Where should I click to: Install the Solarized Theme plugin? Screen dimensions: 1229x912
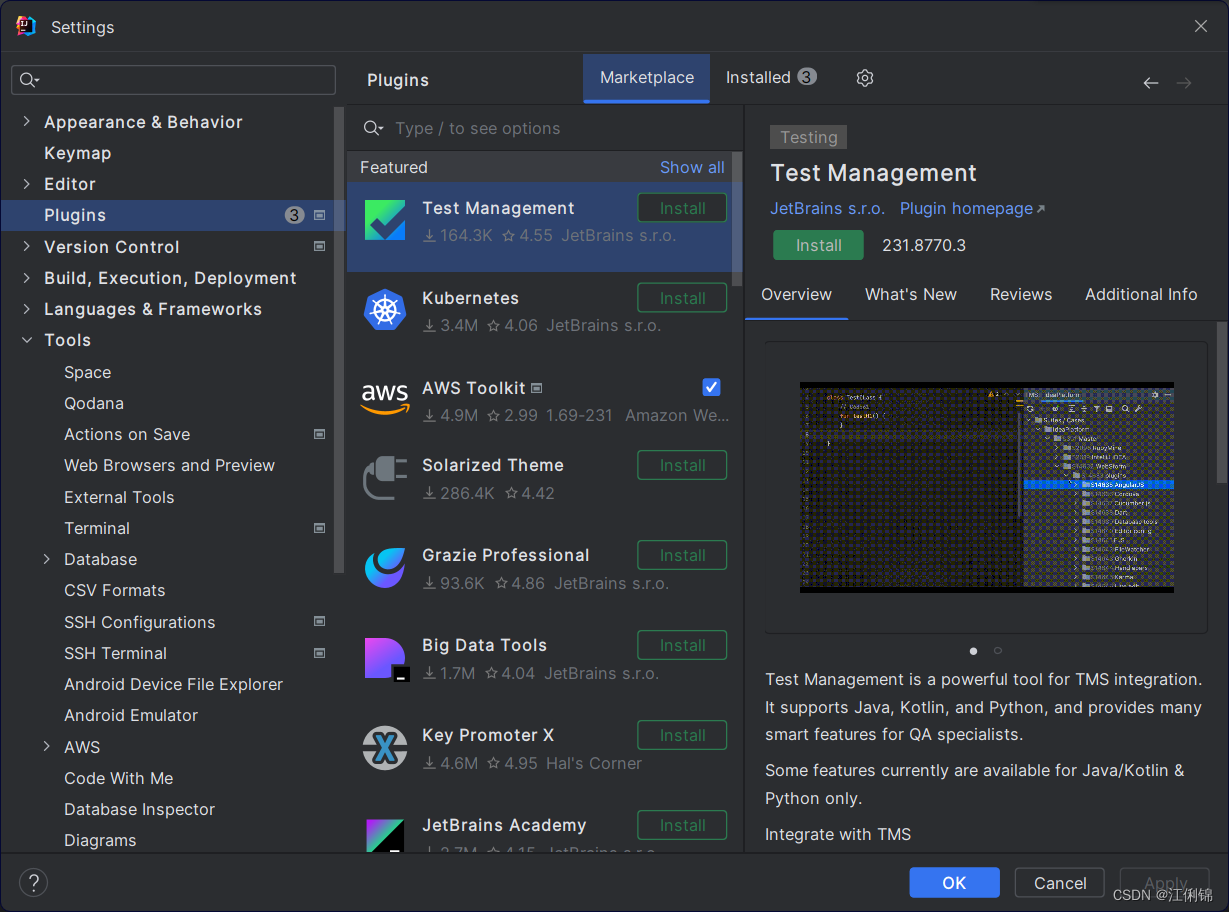coord(682,465)
